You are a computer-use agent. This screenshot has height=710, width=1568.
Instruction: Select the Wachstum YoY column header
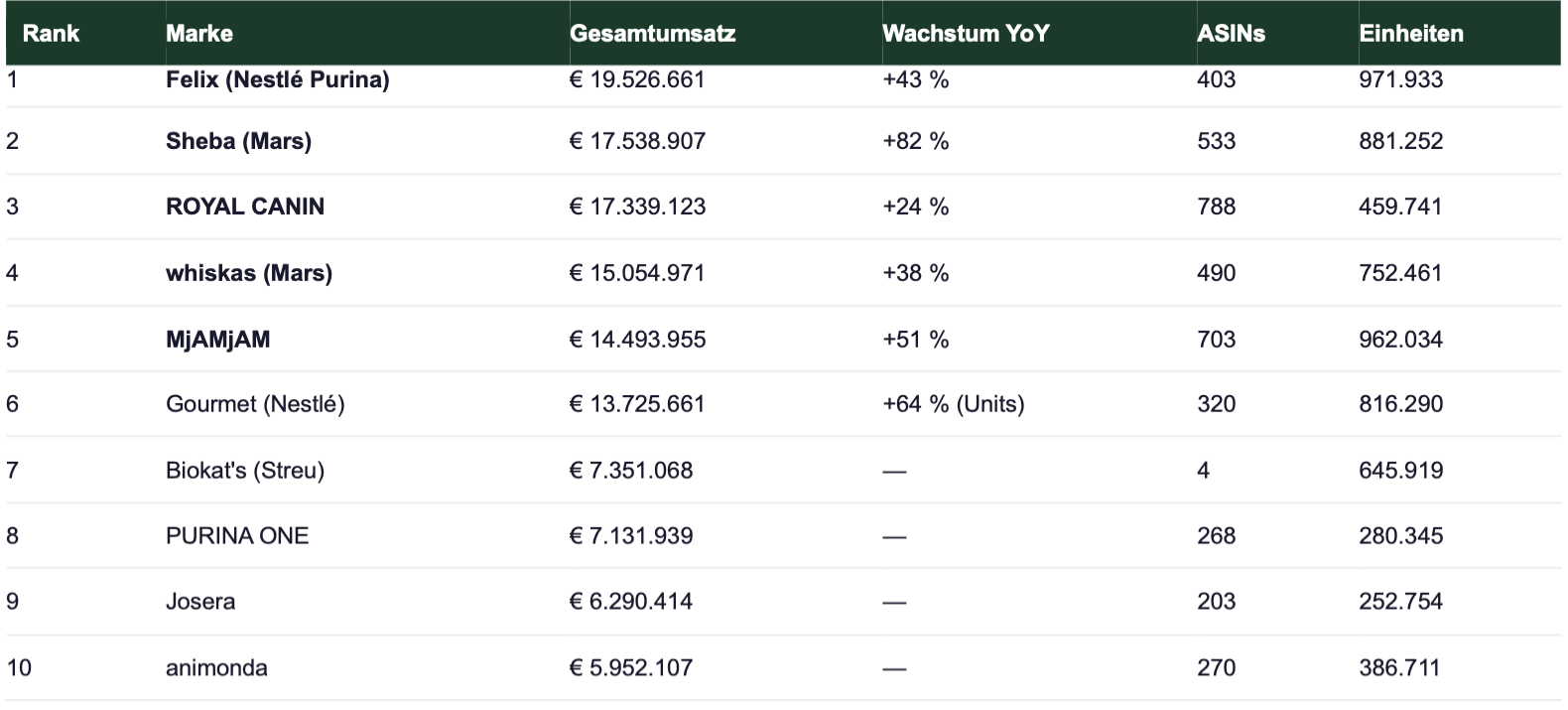pos(965,34)
